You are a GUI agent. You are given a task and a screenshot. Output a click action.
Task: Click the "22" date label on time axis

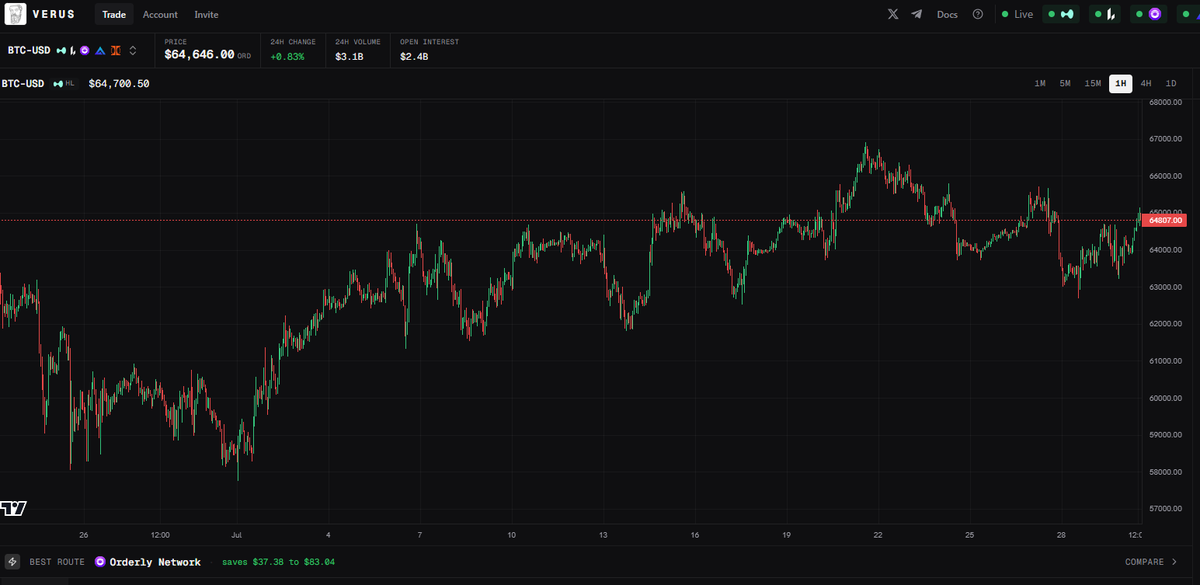click(x=877, y=535)
